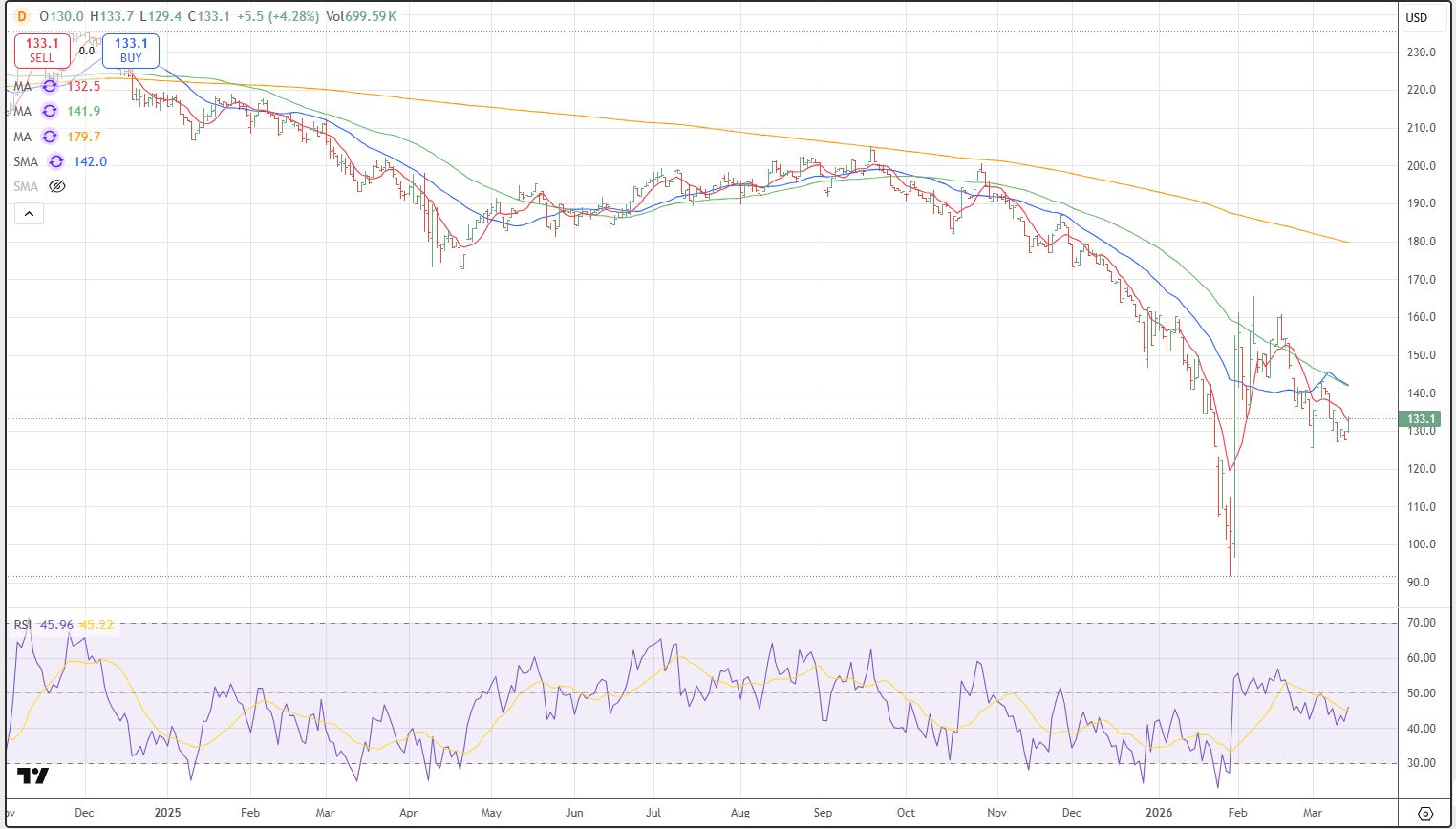Click the spread value 0.0

coord(87,51)
